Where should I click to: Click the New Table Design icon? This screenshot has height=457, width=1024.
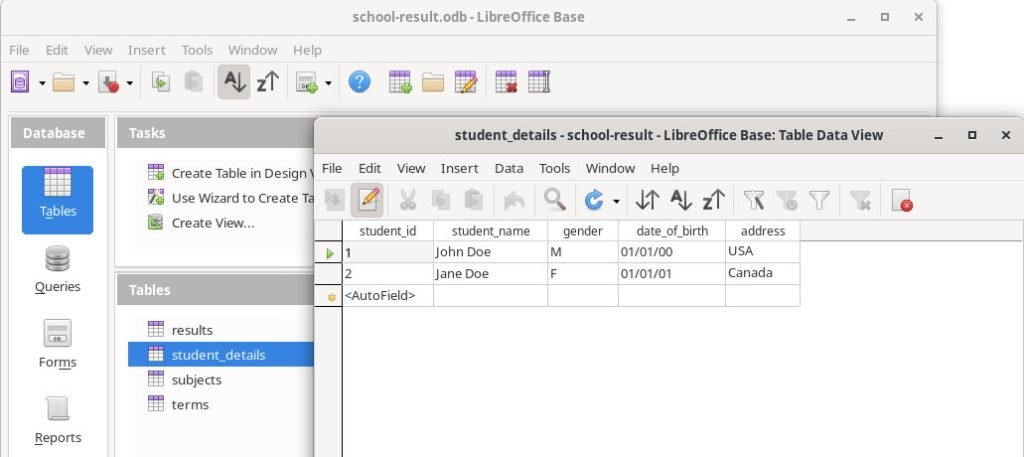pos(400,82)
